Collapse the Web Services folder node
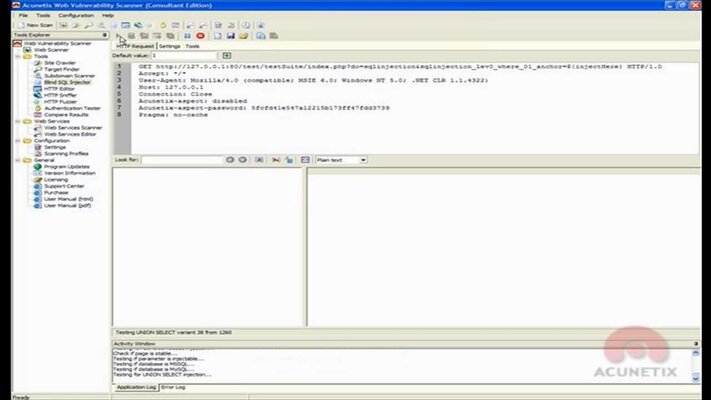The width and height of the screenshot is (711, 400). [18, 122]
